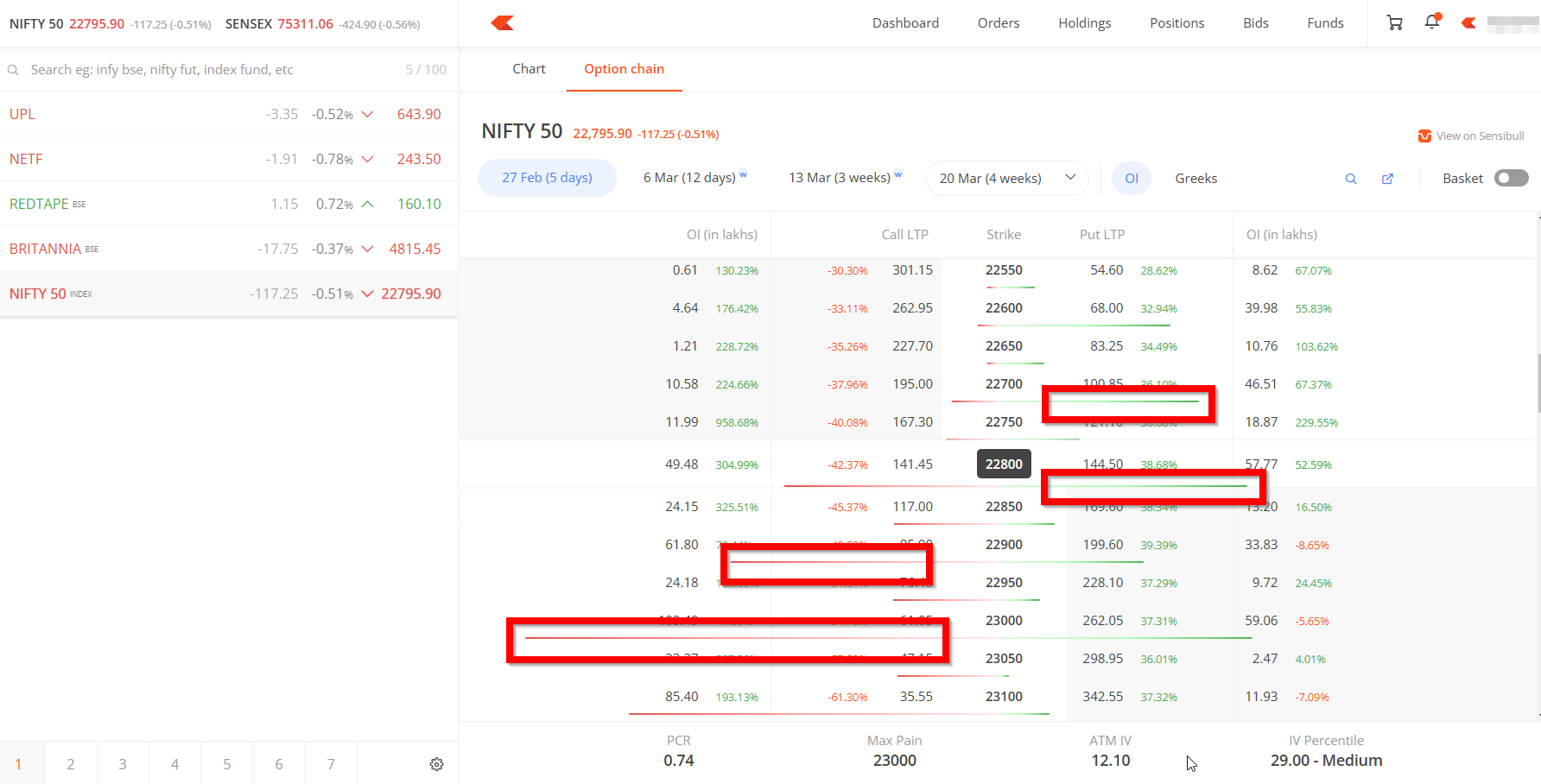Click the 23100 strike

(x=1004, y=697)
